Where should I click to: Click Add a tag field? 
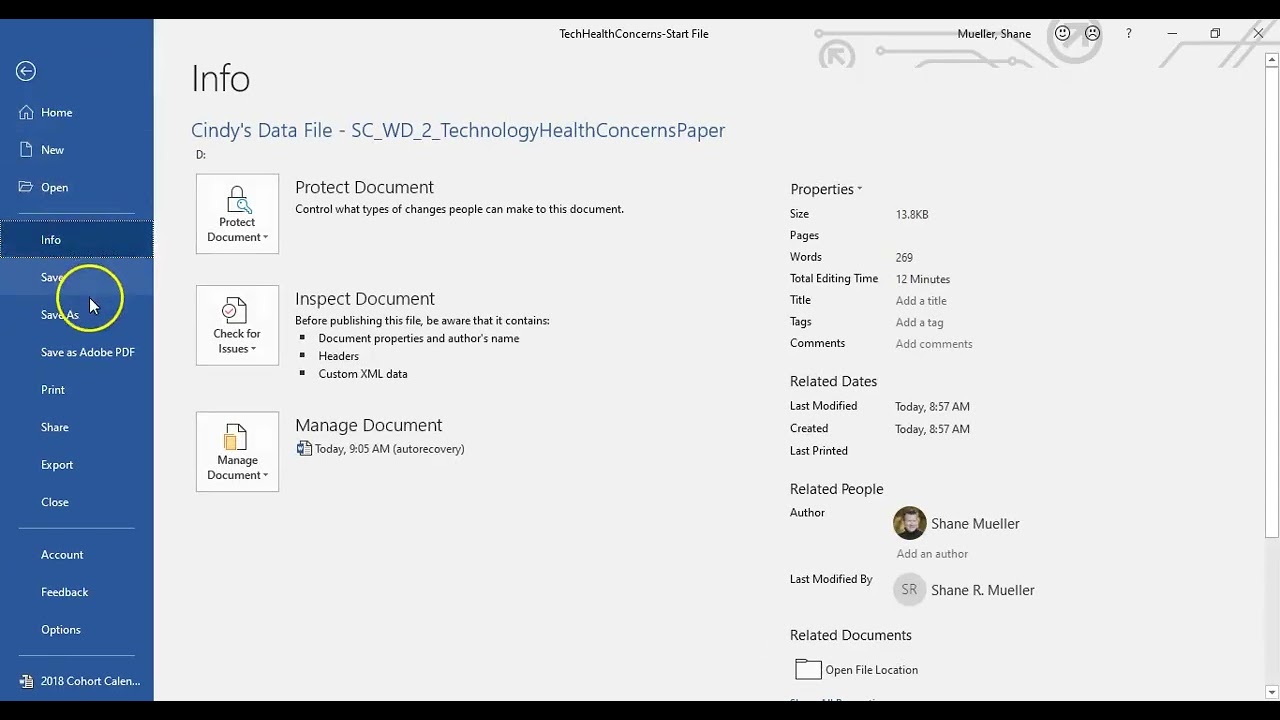919,322
